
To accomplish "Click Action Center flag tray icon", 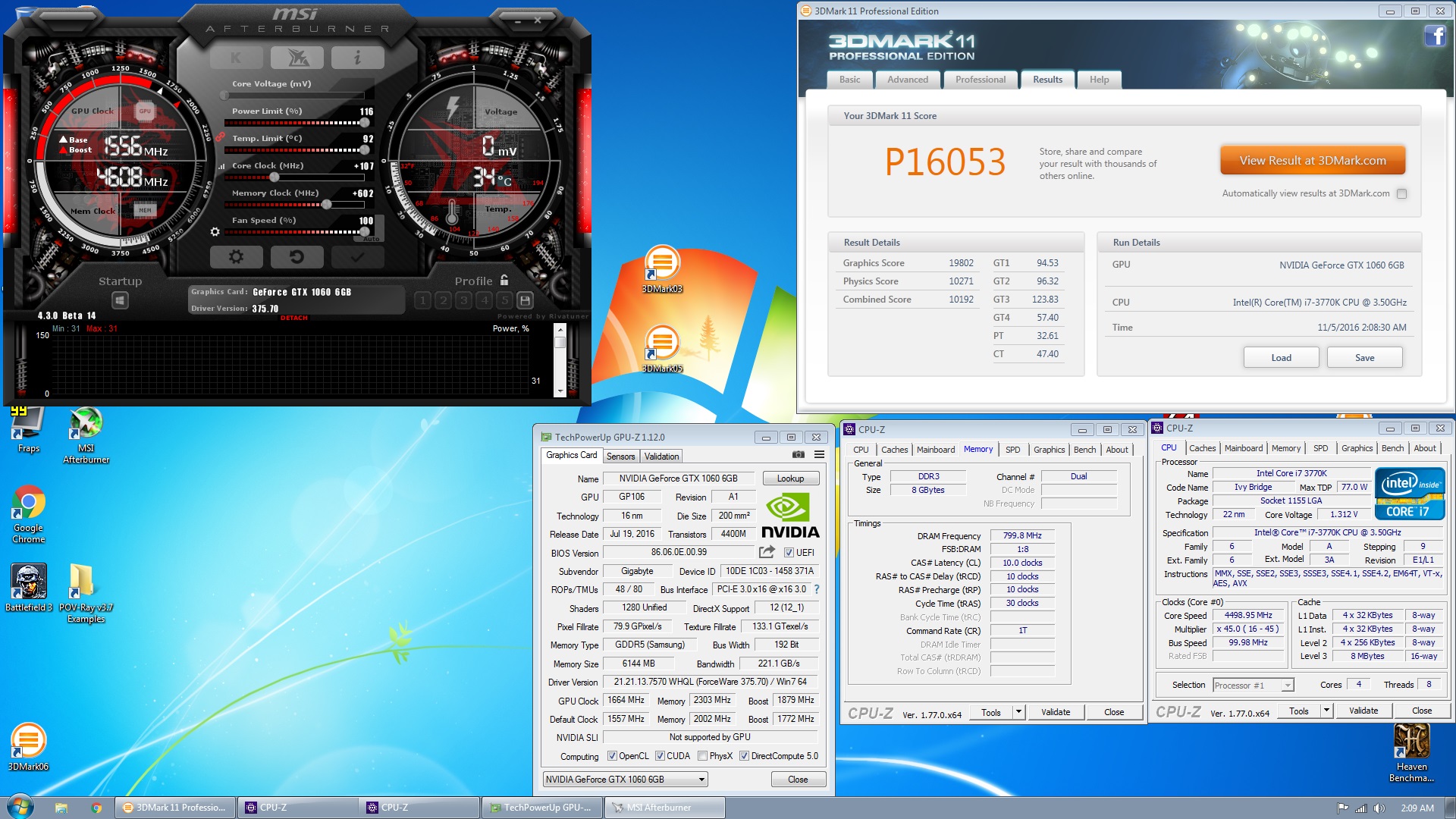I will [x=1342, y=808].
